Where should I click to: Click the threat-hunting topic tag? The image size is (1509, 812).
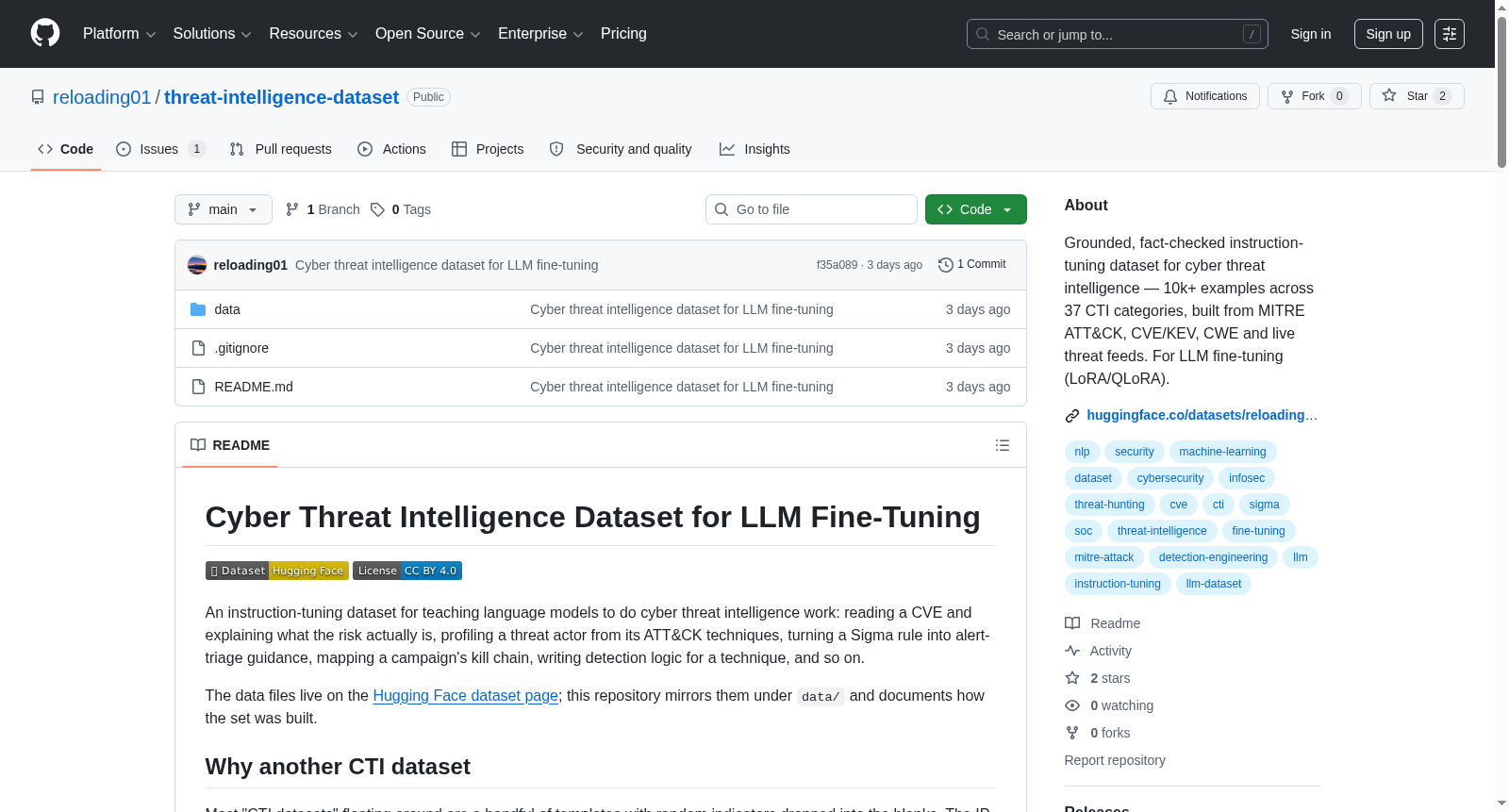click(1109, 505)
